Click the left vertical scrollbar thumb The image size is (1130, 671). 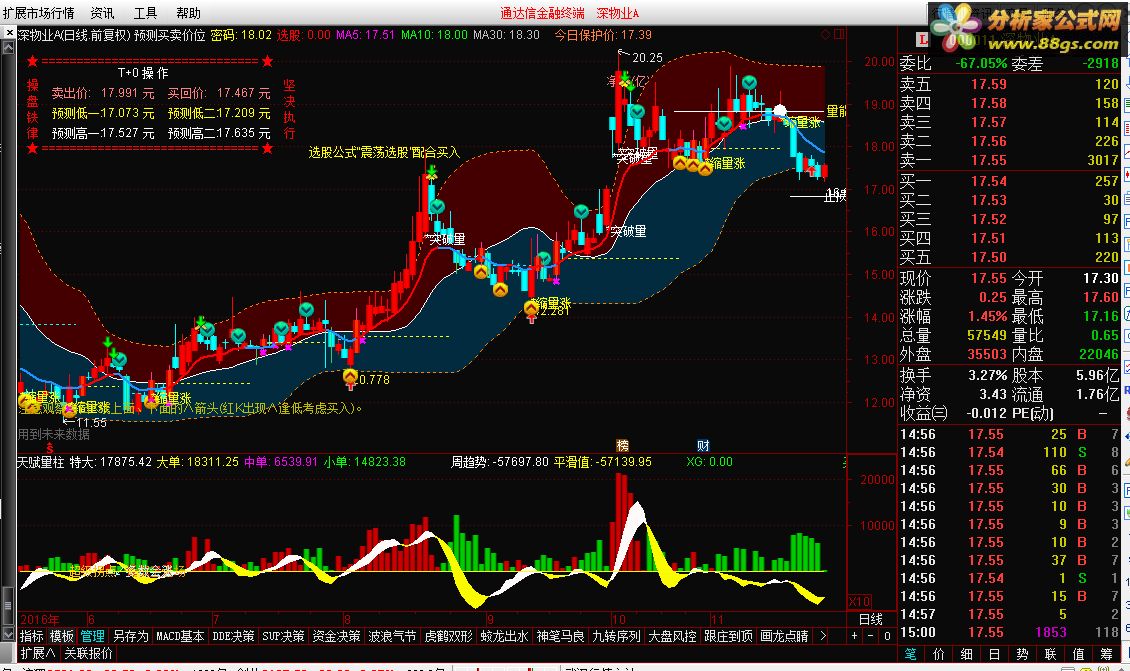[9, 604]
